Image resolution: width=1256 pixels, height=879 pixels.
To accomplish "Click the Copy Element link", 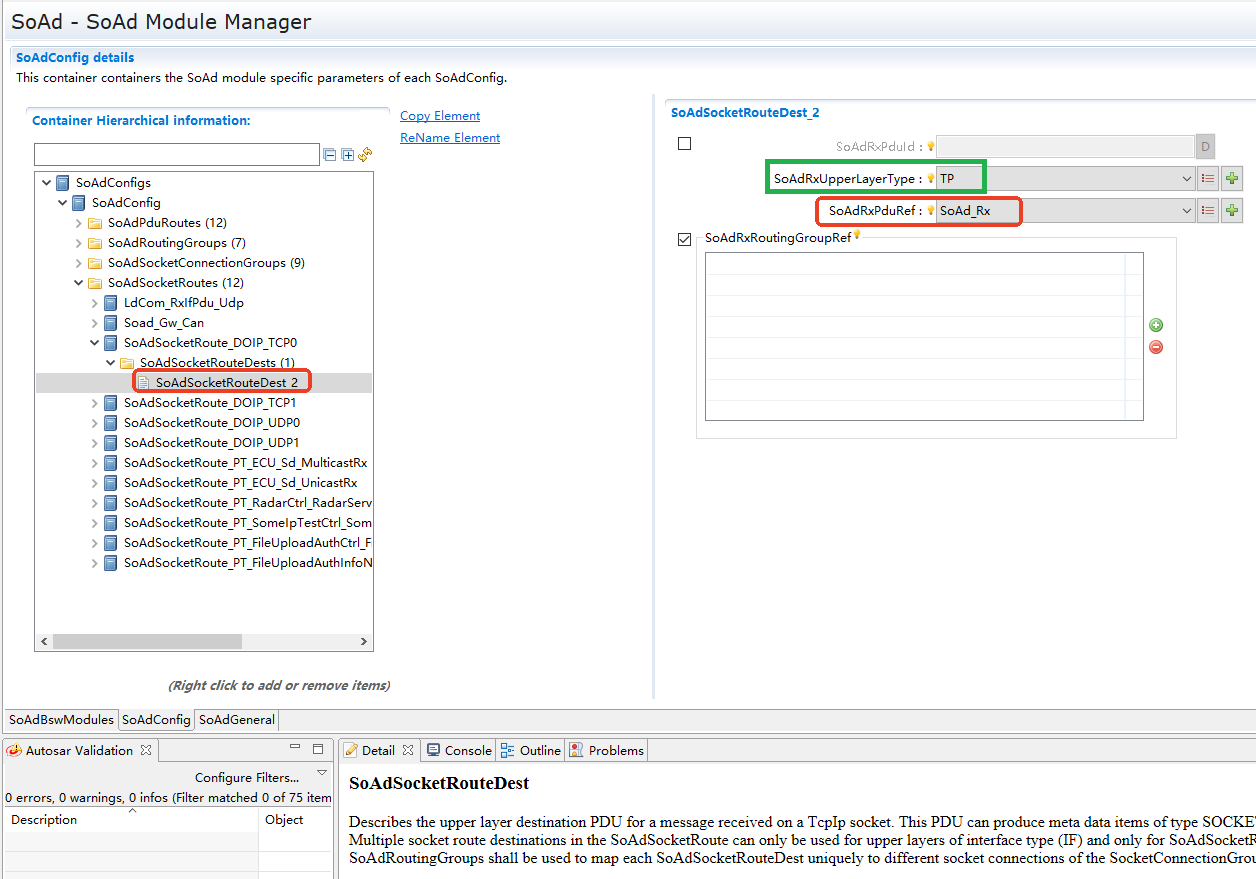I will pos(440,116).
